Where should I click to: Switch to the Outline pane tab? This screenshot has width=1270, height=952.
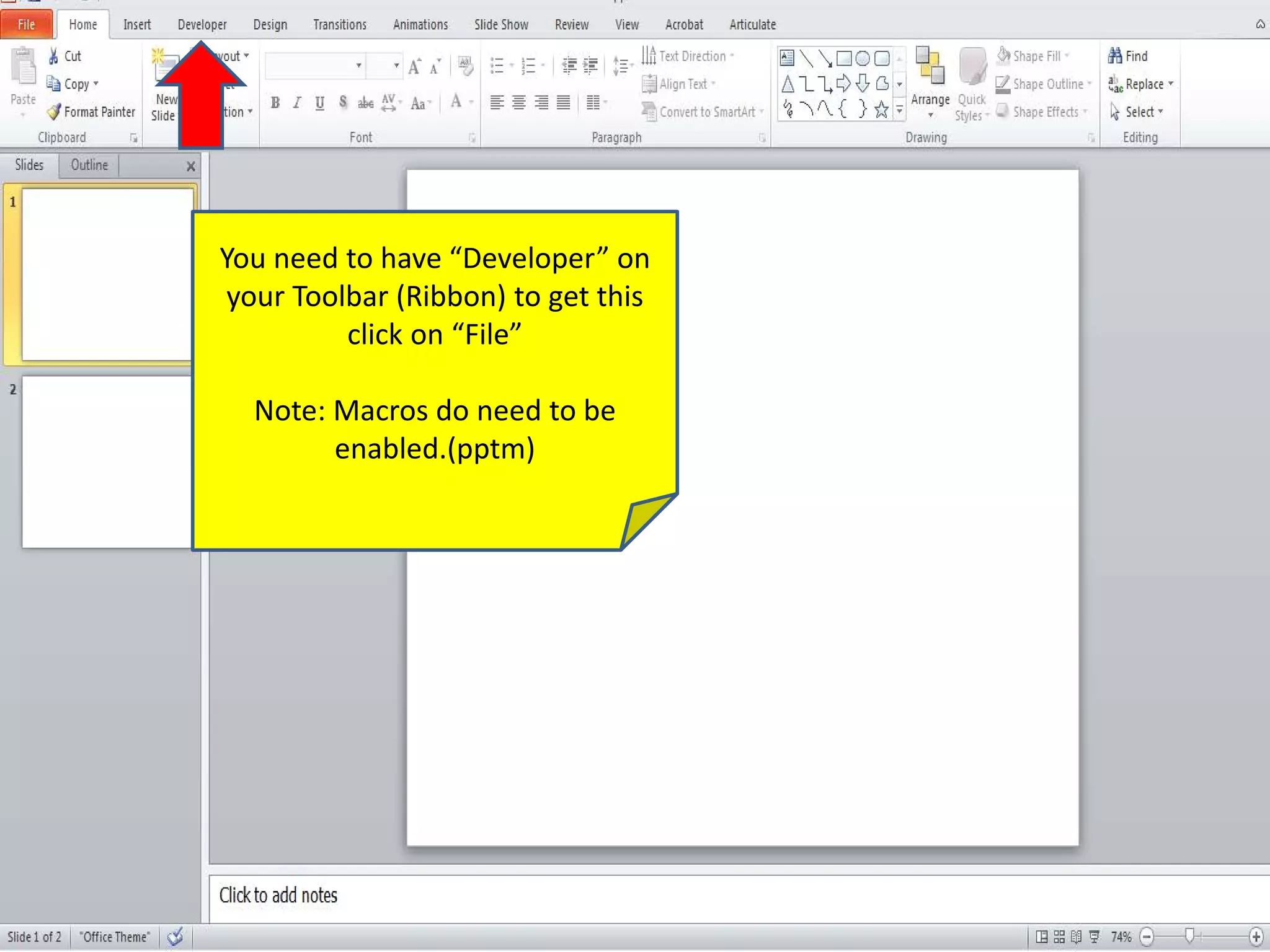(89, 165)
